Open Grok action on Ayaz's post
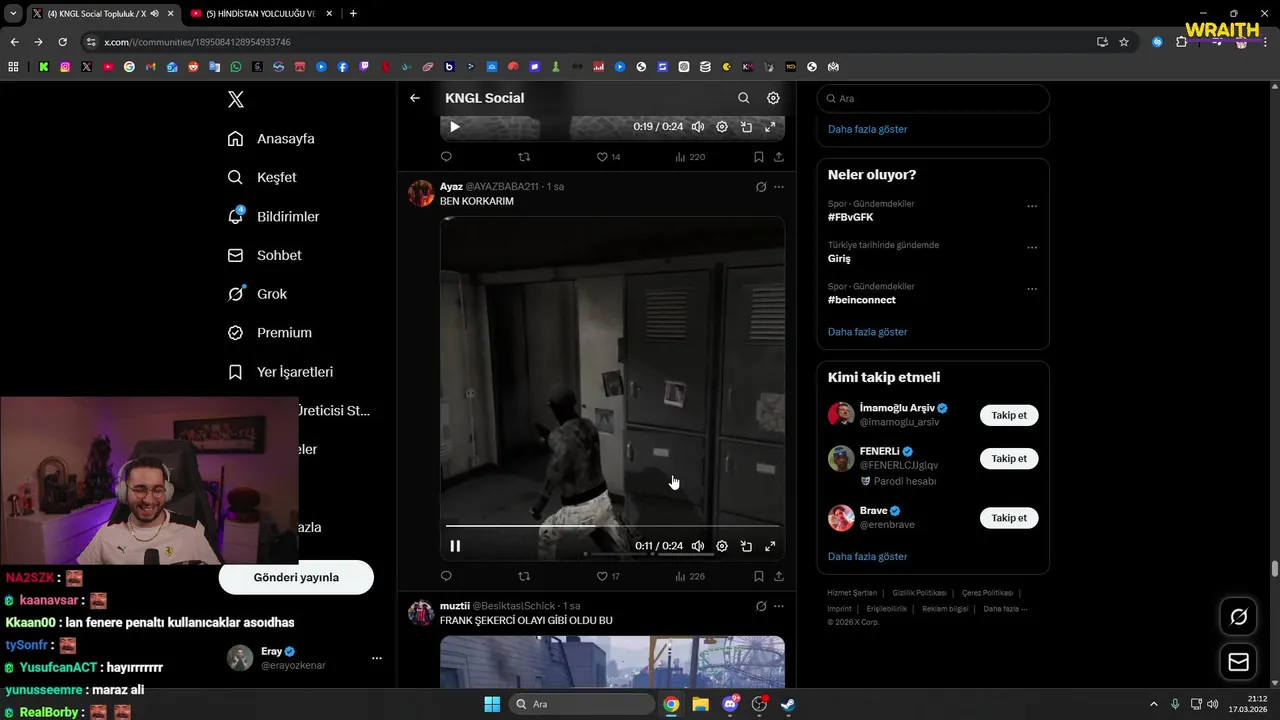 761,187
